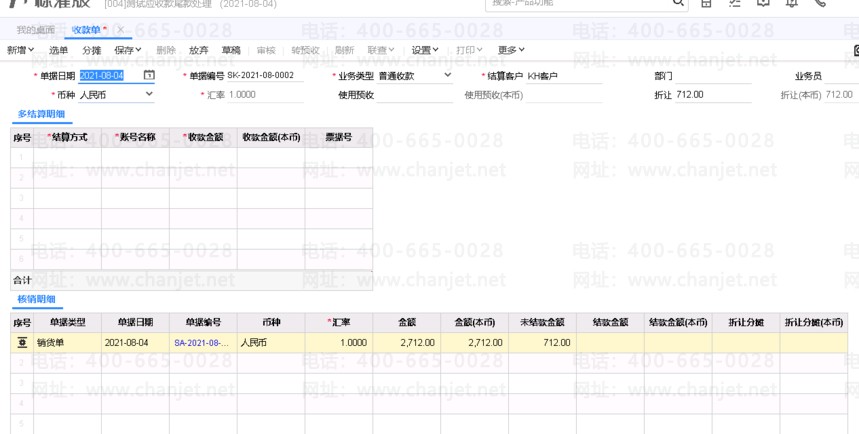859x434 pixels.
Task: Click the 单据类型 column header
Action: click(67, 322)
